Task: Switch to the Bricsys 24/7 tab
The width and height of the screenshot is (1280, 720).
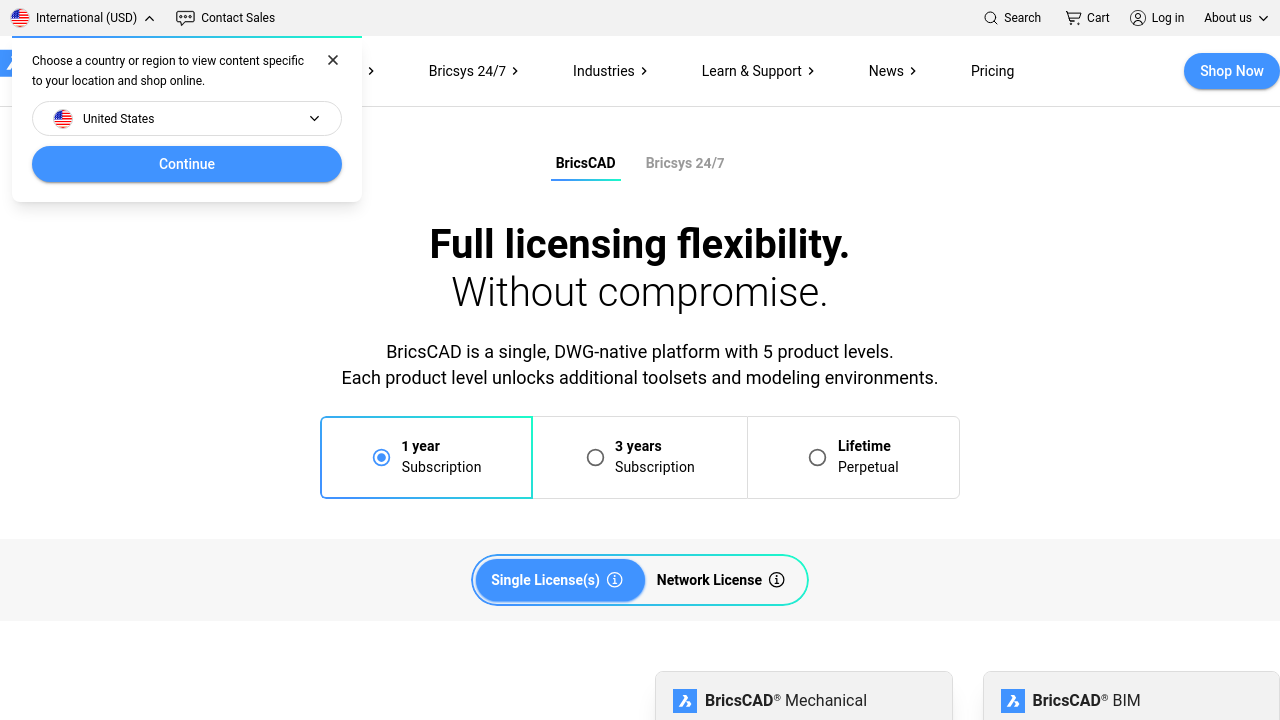Action: (x=685, y=163)
